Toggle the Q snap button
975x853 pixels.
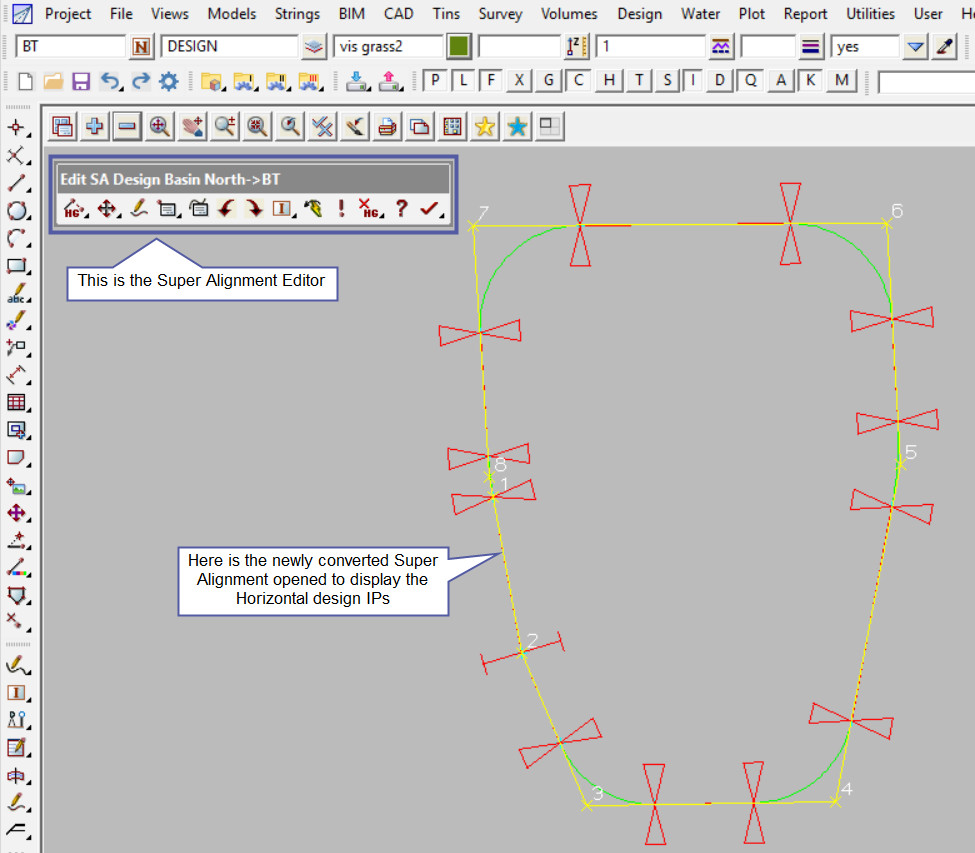coord(750,81)
